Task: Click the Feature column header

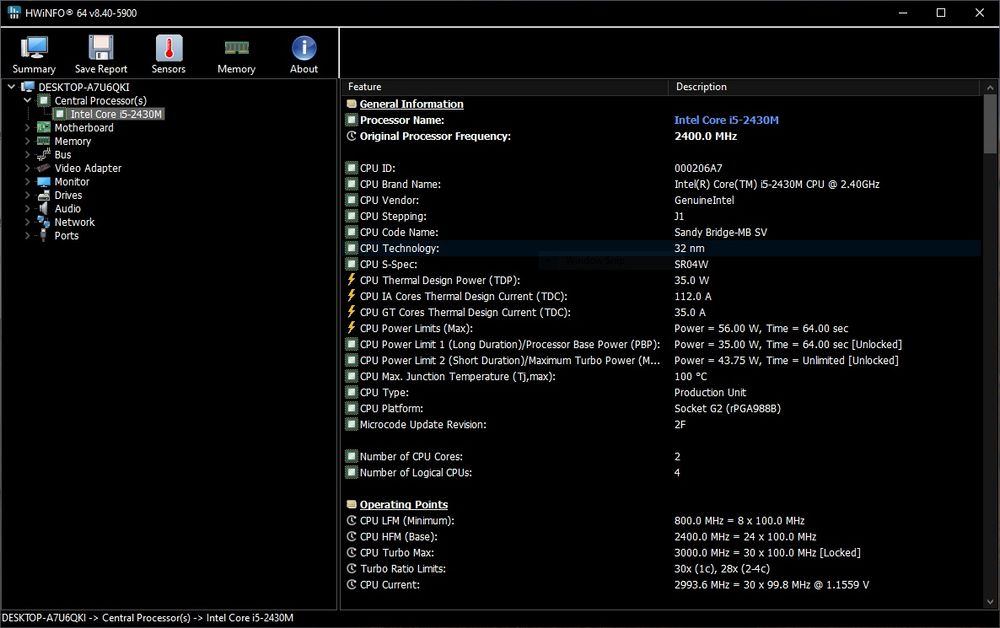Action: click(504, 87)
